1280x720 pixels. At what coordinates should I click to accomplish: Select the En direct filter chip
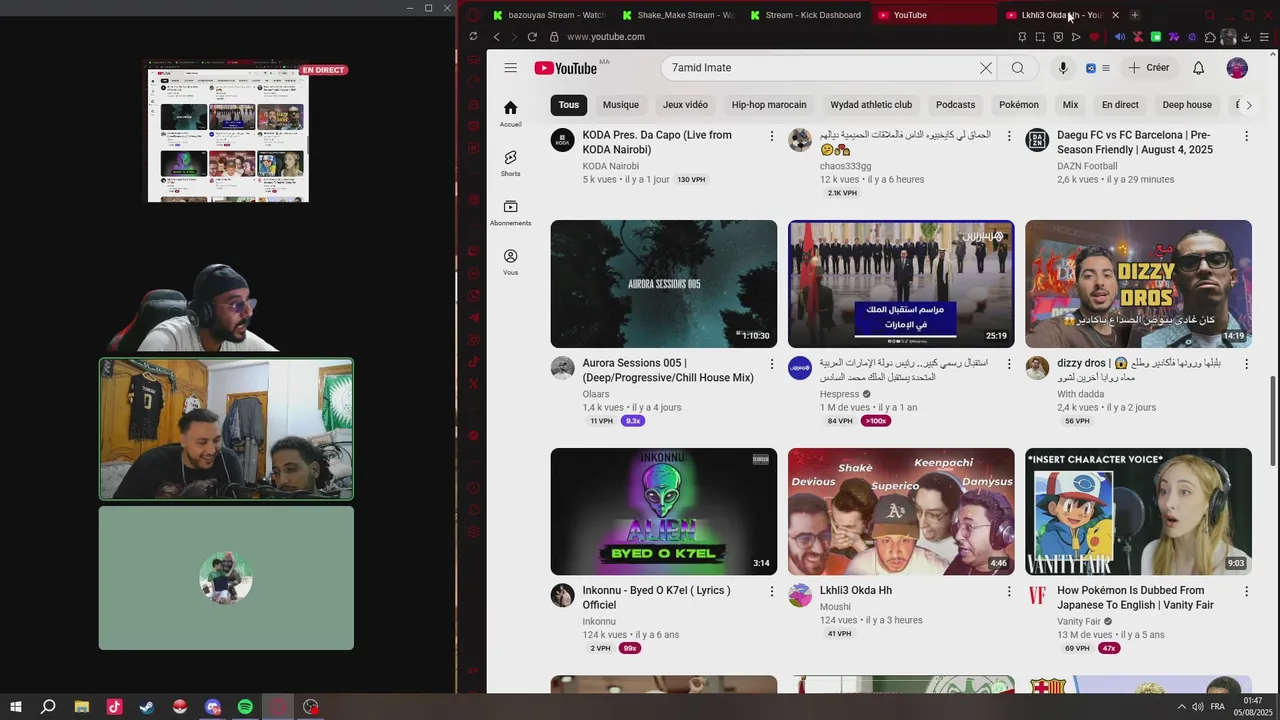coord(1120,105)
